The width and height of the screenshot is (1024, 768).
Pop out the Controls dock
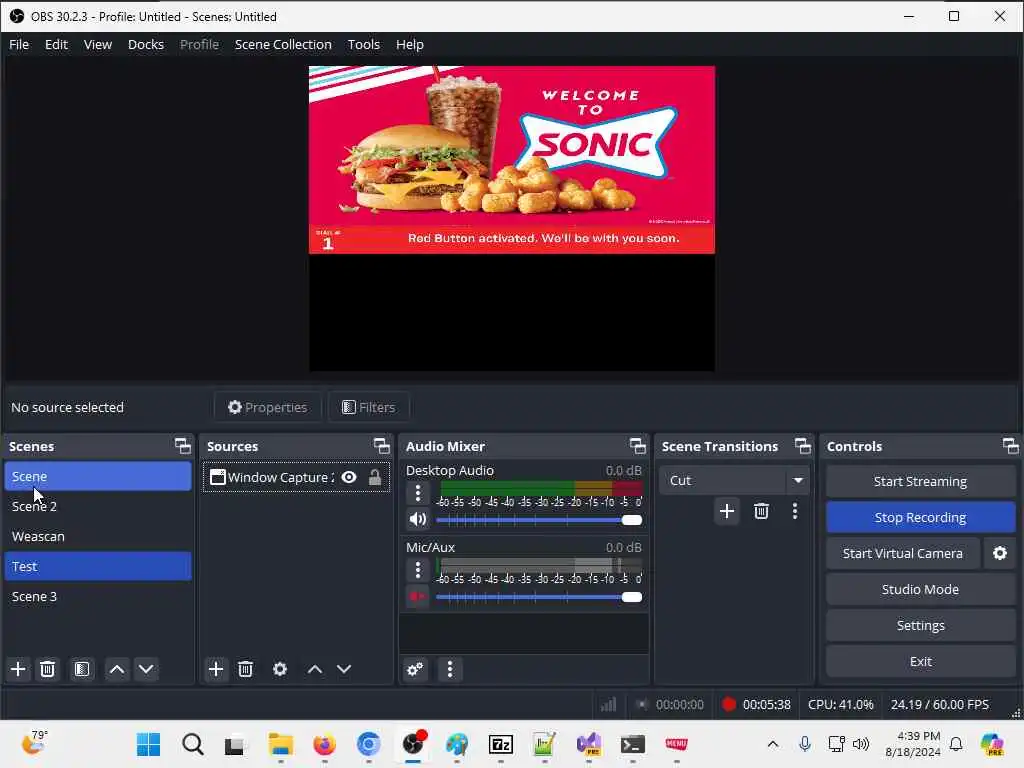pos(1011,446)
